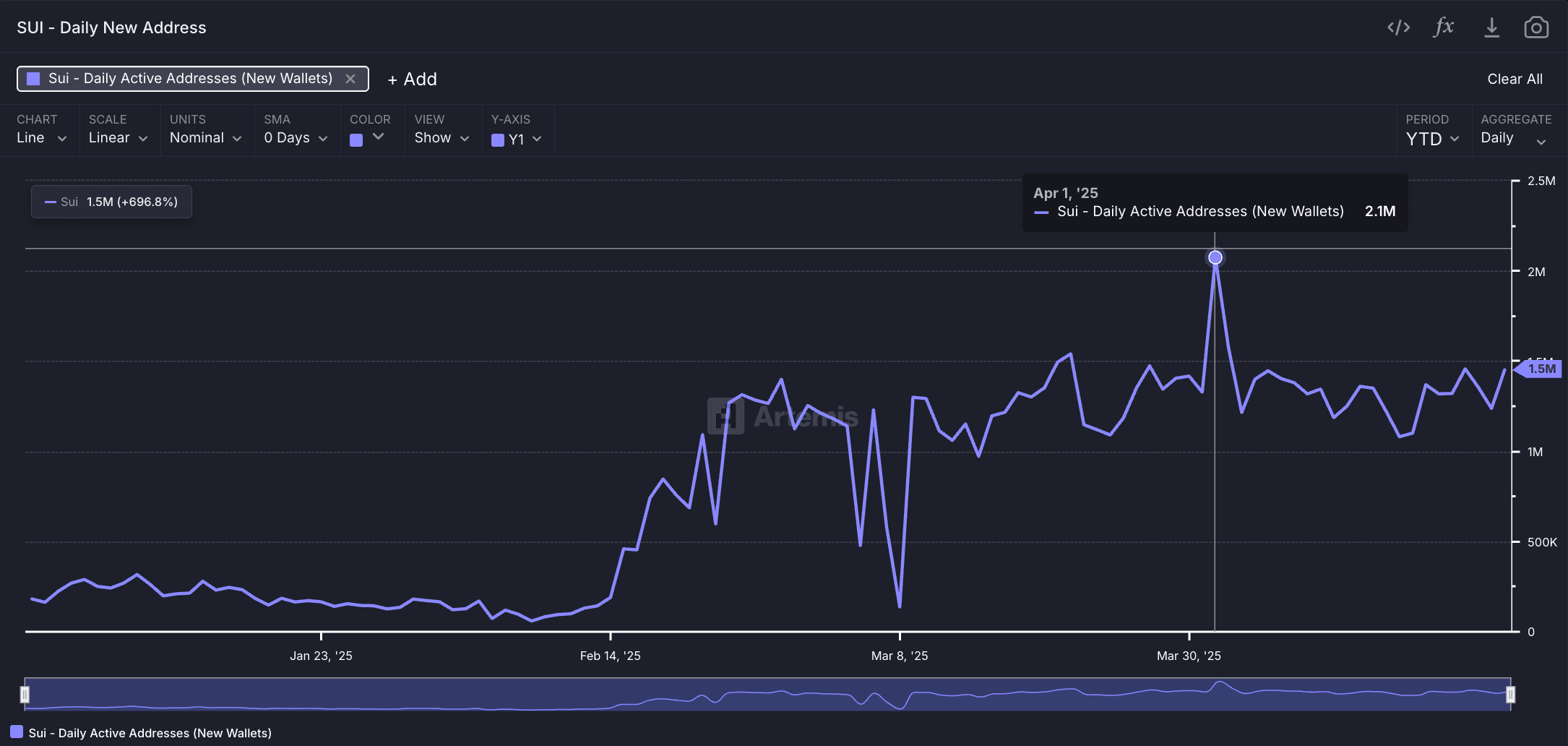
Task: Open the CHART type Line dropdown
Action: [x=42, y=137]
